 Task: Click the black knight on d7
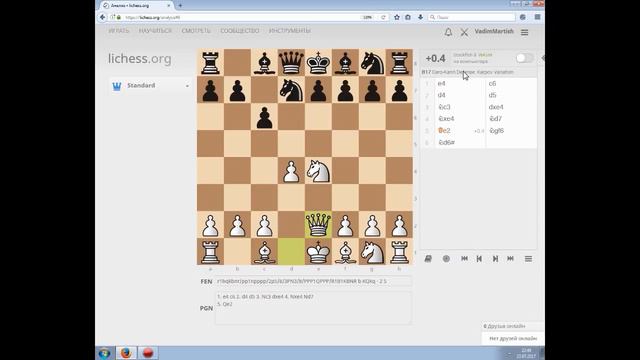(x=291, y=90)
